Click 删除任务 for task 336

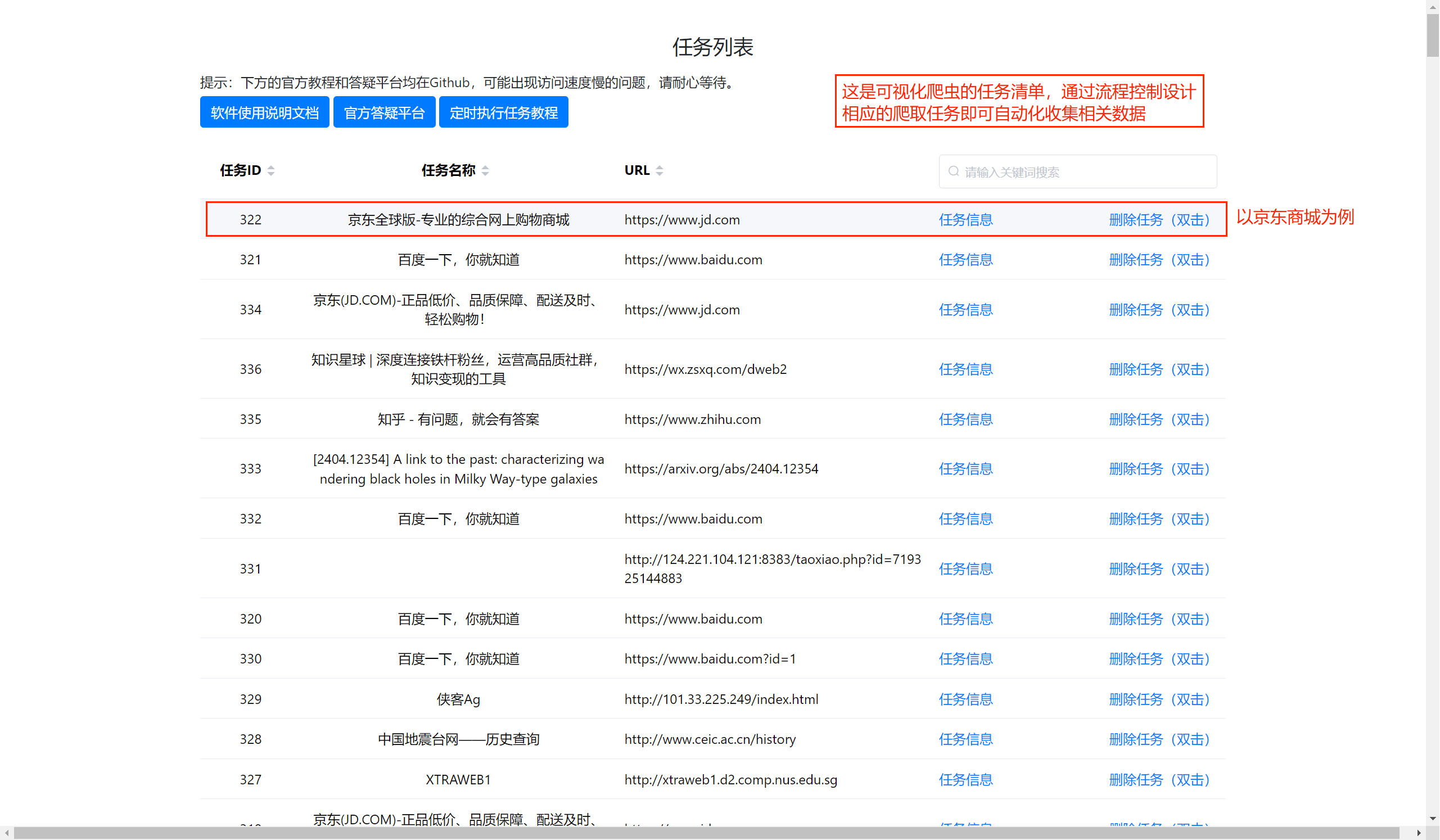(1159, 369)
